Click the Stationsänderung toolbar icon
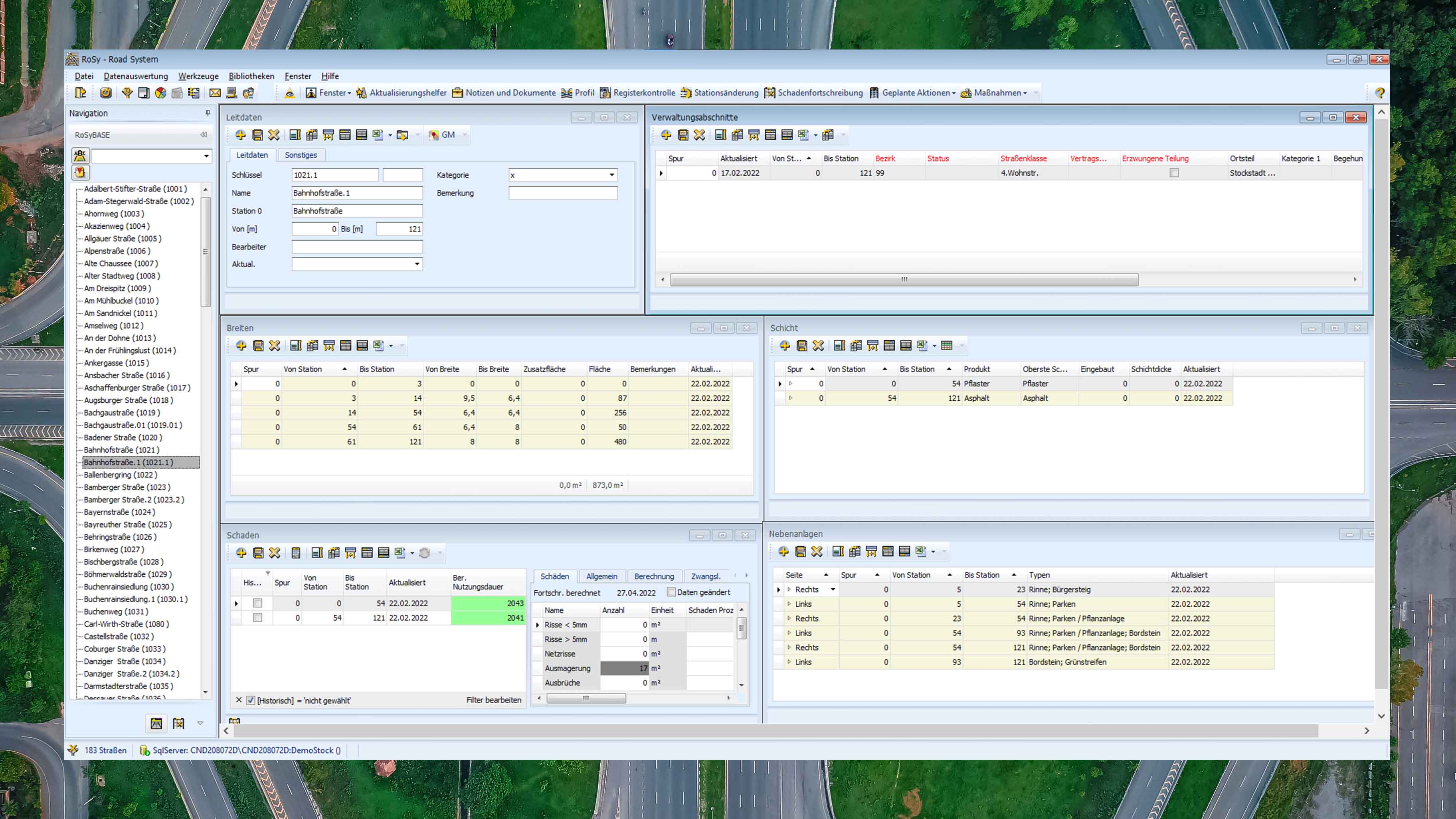Viewport: 1456px width, 819px height. coord(686,93)
